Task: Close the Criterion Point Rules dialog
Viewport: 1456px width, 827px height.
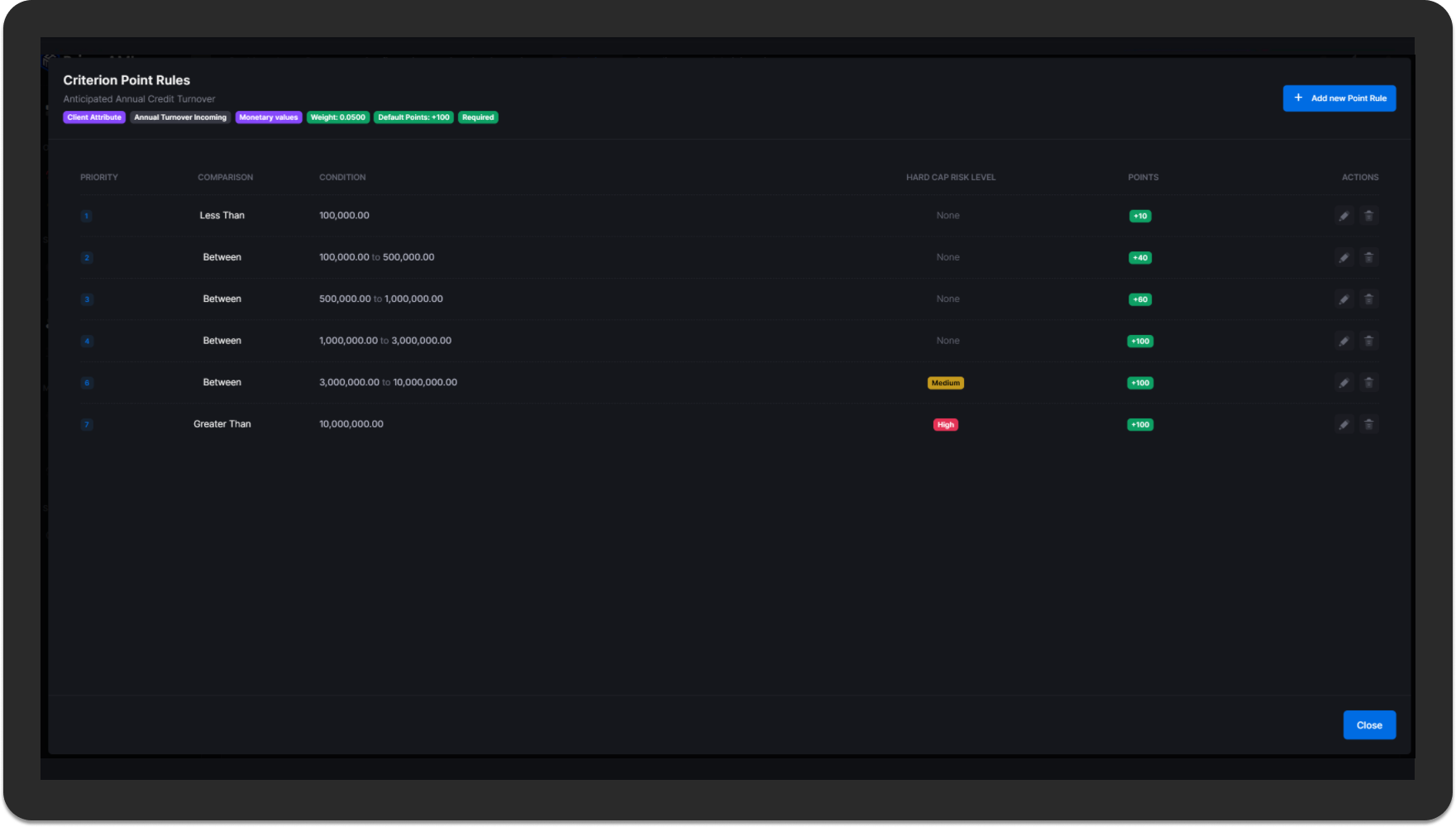Action: pyautogui.click(x=1368, y=725)
